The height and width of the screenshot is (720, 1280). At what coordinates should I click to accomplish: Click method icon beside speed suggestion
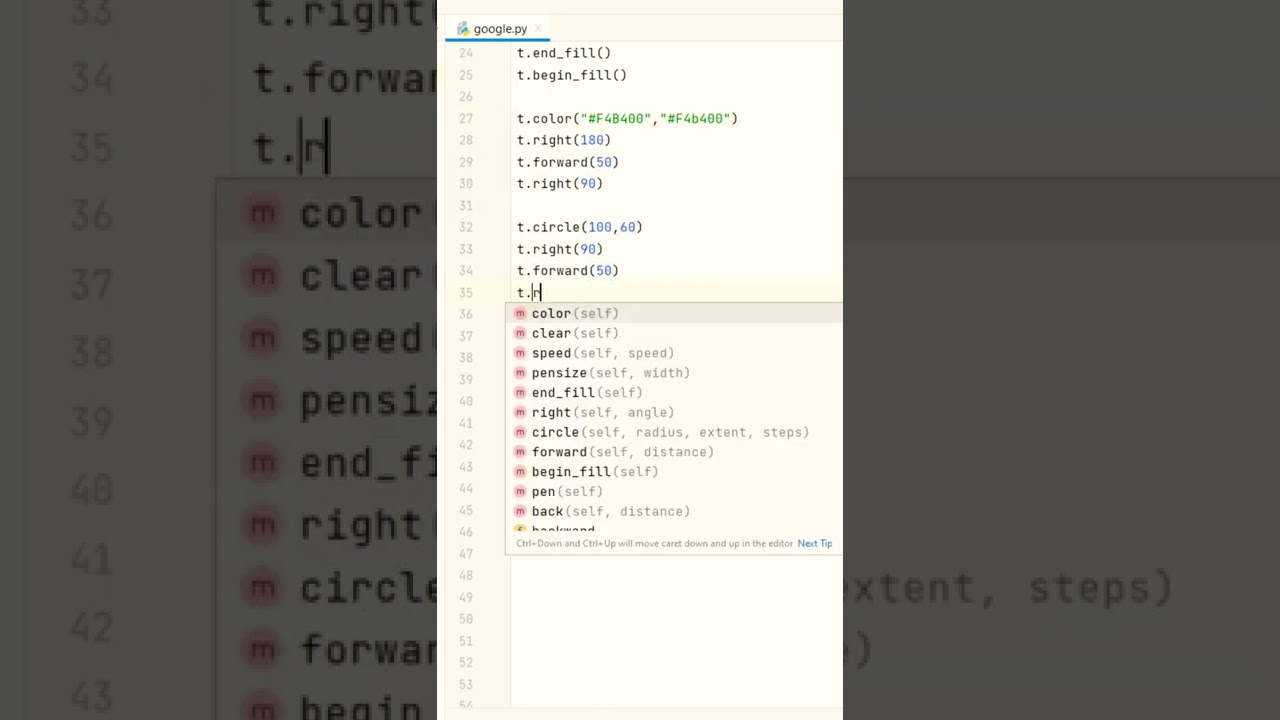pyautogui.click(x=520, y=353)
